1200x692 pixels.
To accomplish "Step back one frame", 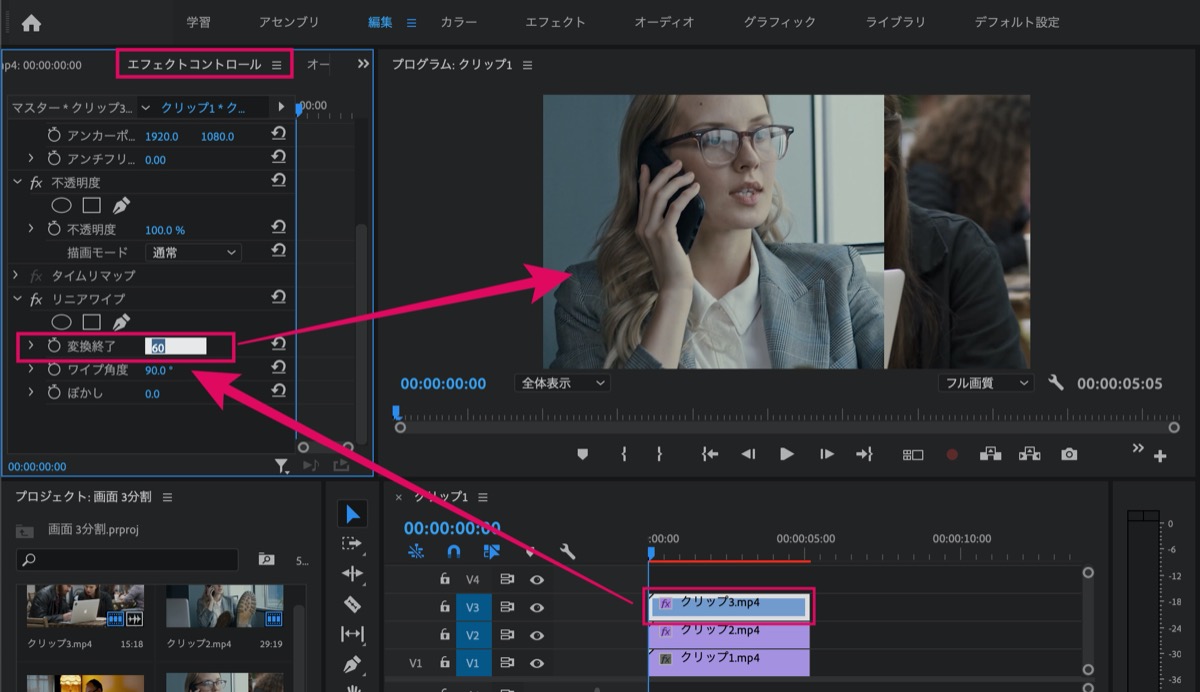I will click(x=748, y=454).
